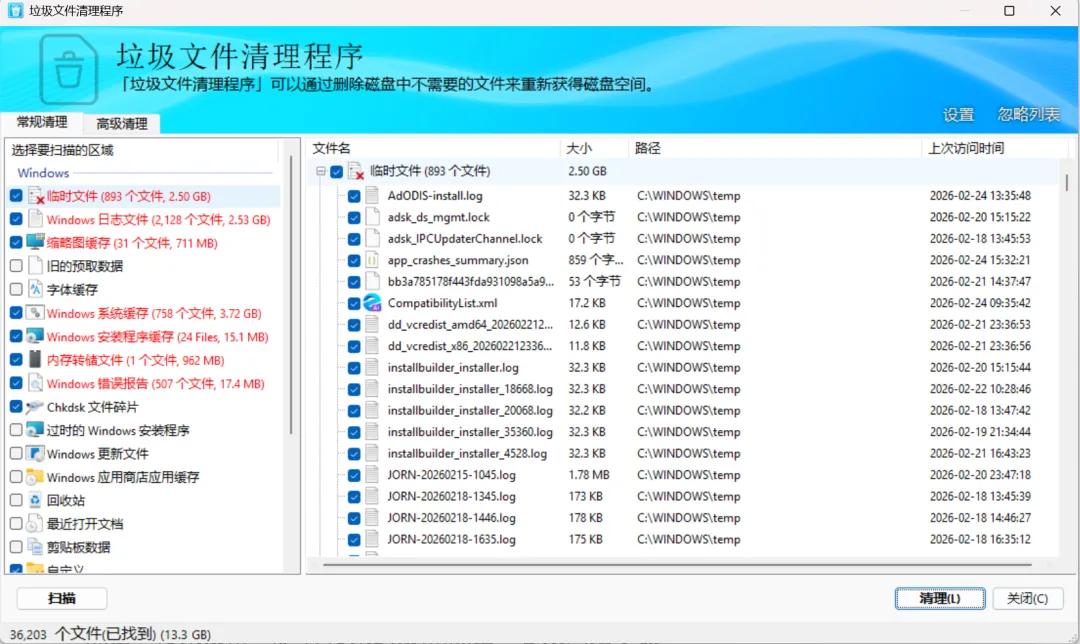Open the 设置 link
Viewport: 1080px width, 644px height.
(959, 114)
